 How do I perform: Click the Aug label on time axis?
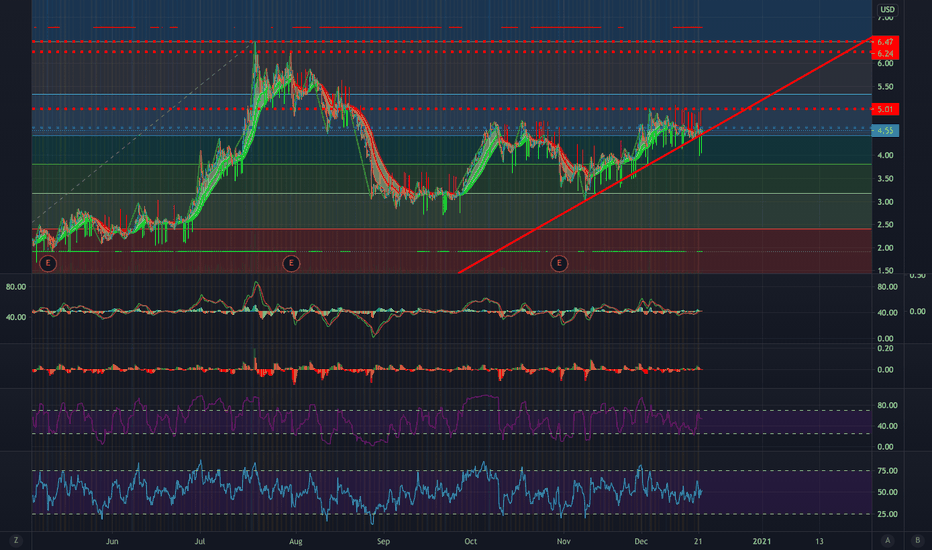coord(295,541)
